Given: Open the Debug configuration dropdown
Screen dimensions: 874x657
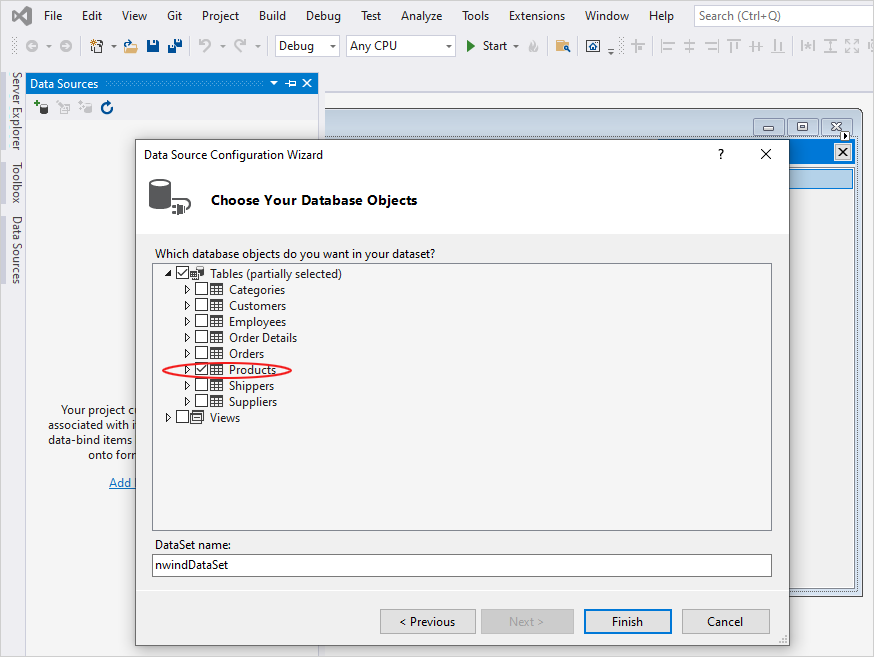Looking at the screenshot, I should (308, 46).
